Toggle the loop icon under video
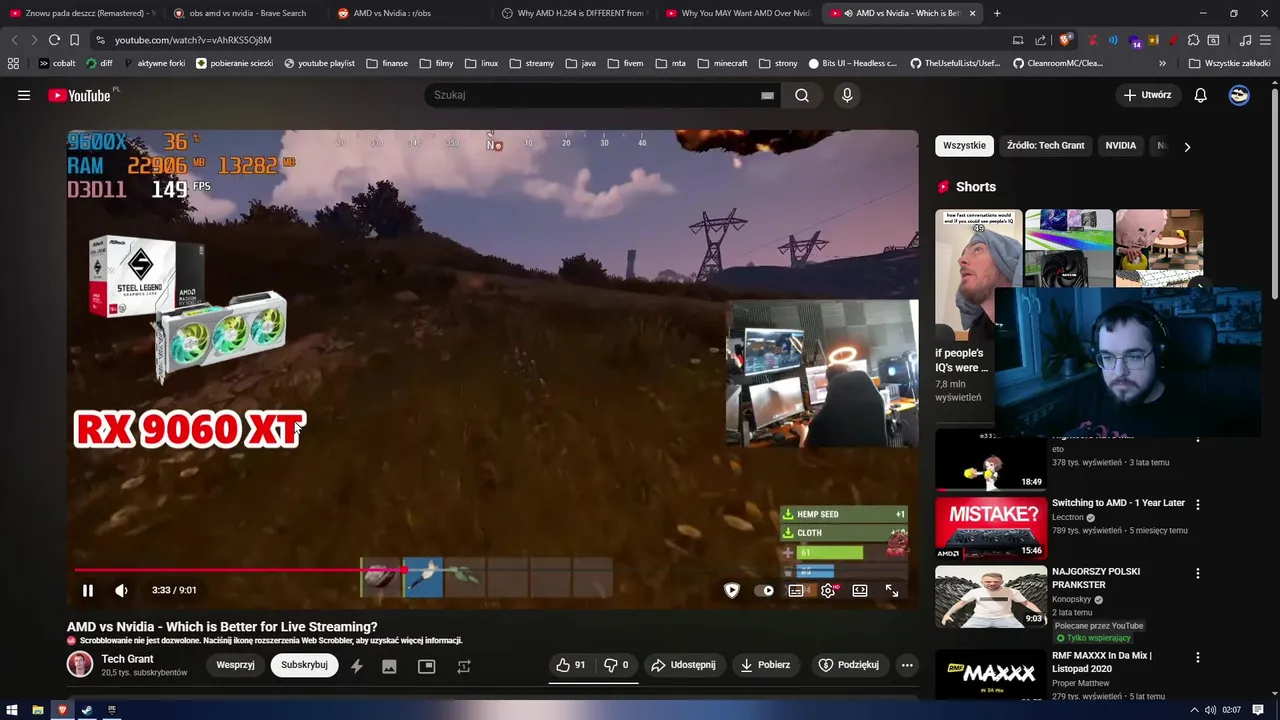Image resolution: width=1280 pixels, height=720 pixels. tap(464, 666)
